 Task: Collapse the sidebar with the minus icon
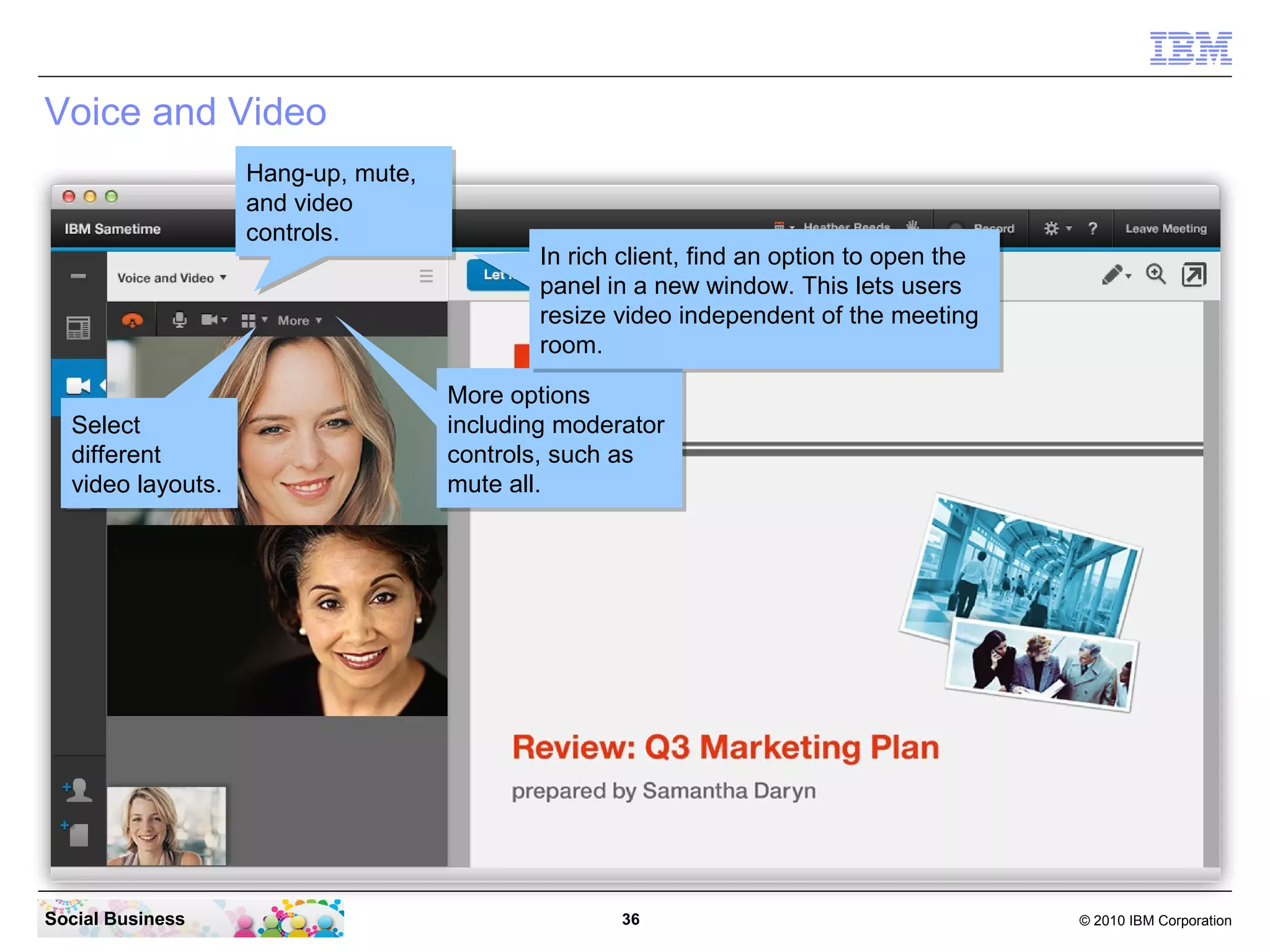point(78,276)
